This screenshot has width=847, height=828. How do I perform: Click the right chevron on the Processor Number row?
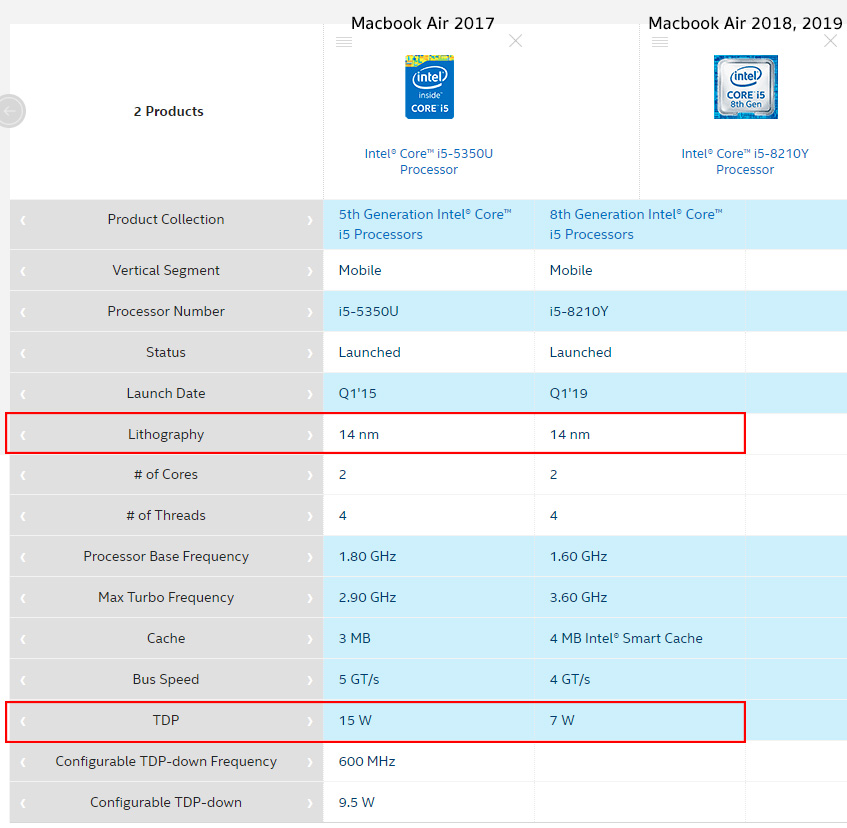click(x=310, y=312)
